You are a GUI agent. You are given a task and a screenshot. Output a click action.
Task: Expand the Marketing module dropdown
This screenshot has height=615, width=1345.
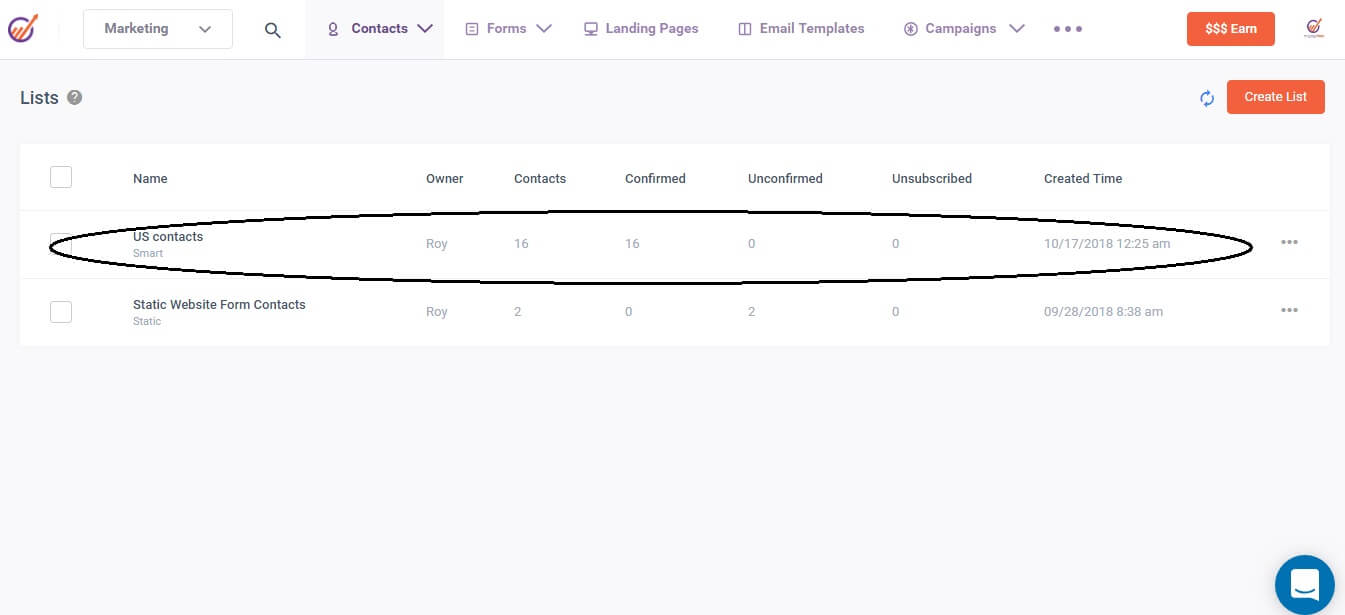click(157, 29)
